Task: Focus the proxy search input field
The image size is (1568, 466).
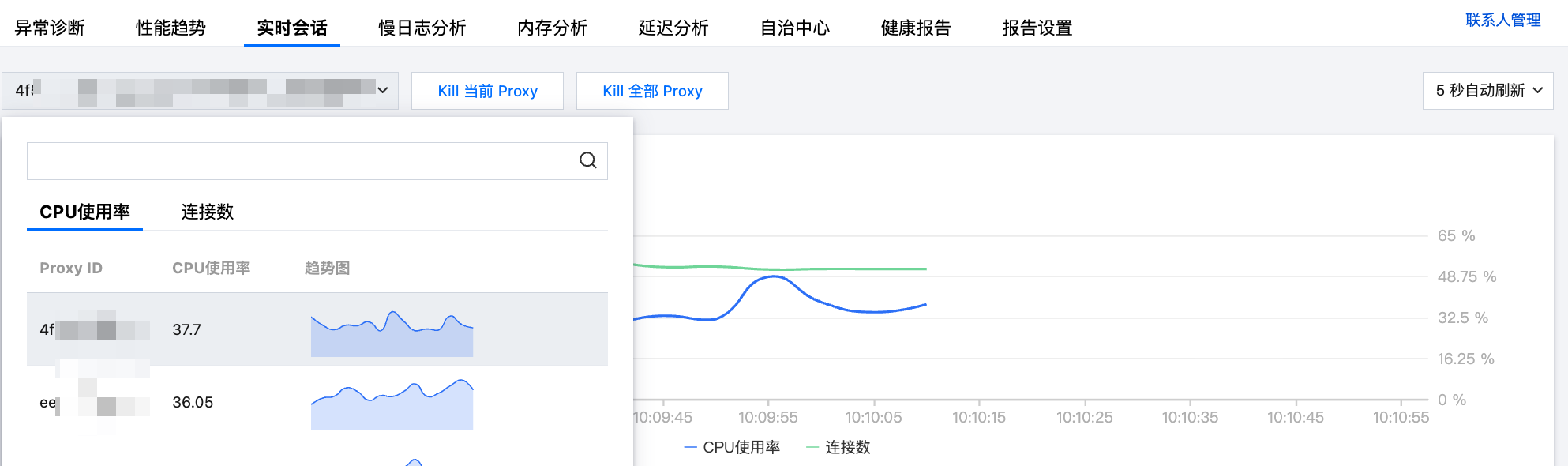Action: 300,161
